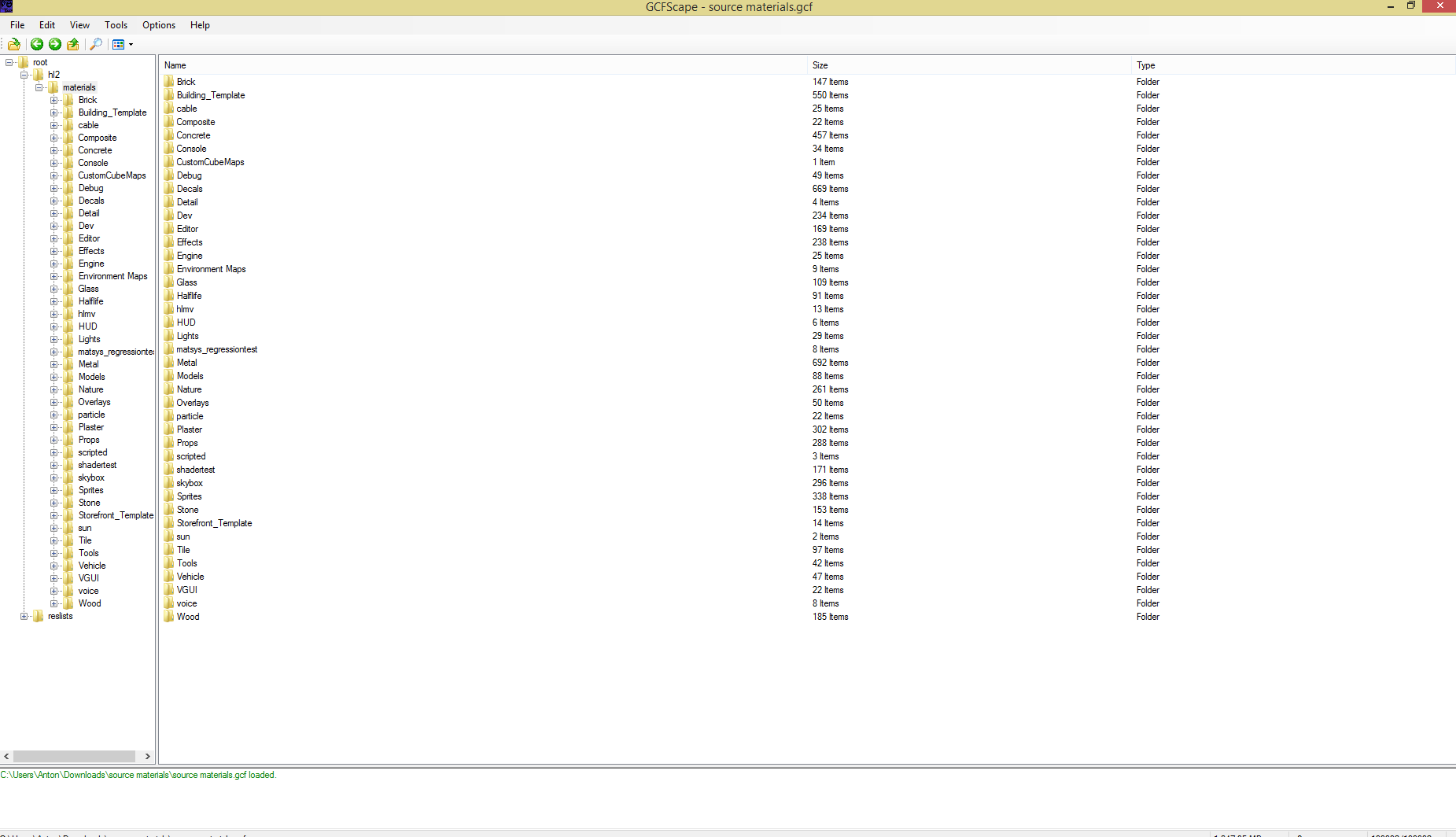Select the Lights folder in the tree
The width and height of the screenshot is (1456, 837).
pos(89,339)
